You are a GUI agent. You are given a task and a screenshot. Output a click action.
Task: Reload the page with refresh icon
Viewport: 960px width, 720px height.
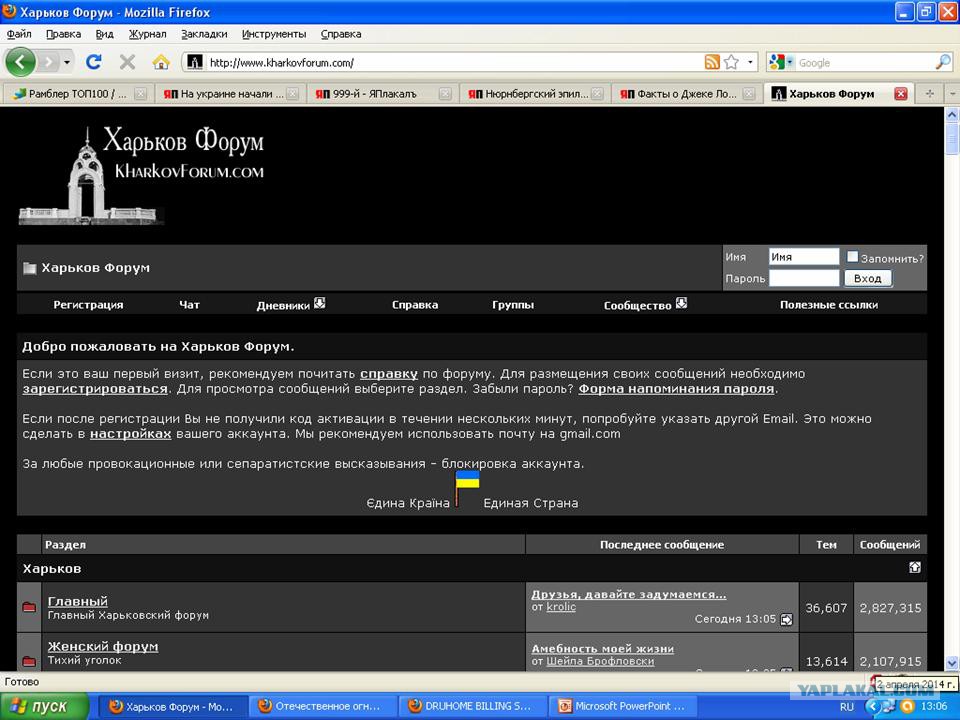click(x=94, y=62)
